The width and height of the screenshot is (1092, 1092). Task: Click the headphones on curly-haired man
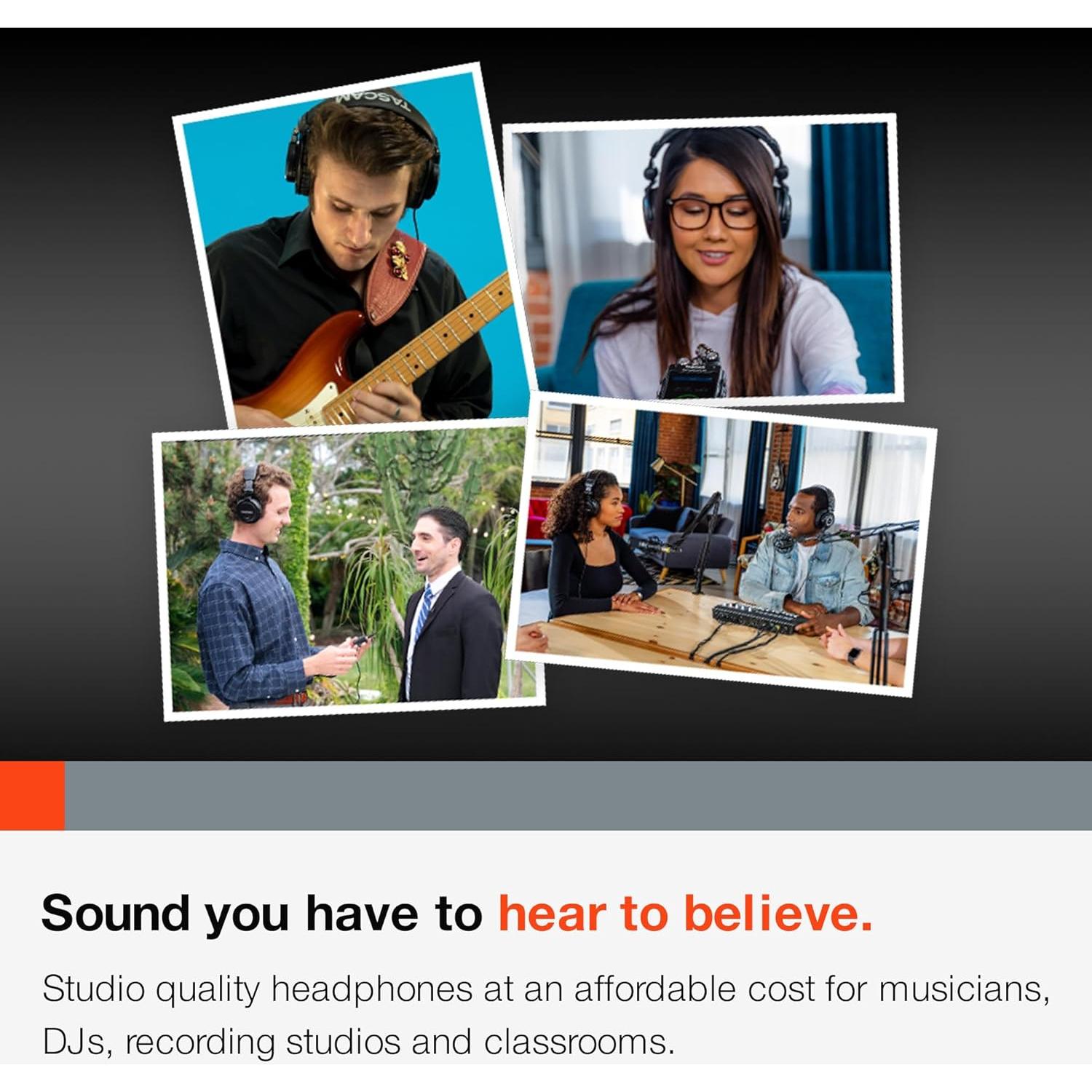click(248, 495)
